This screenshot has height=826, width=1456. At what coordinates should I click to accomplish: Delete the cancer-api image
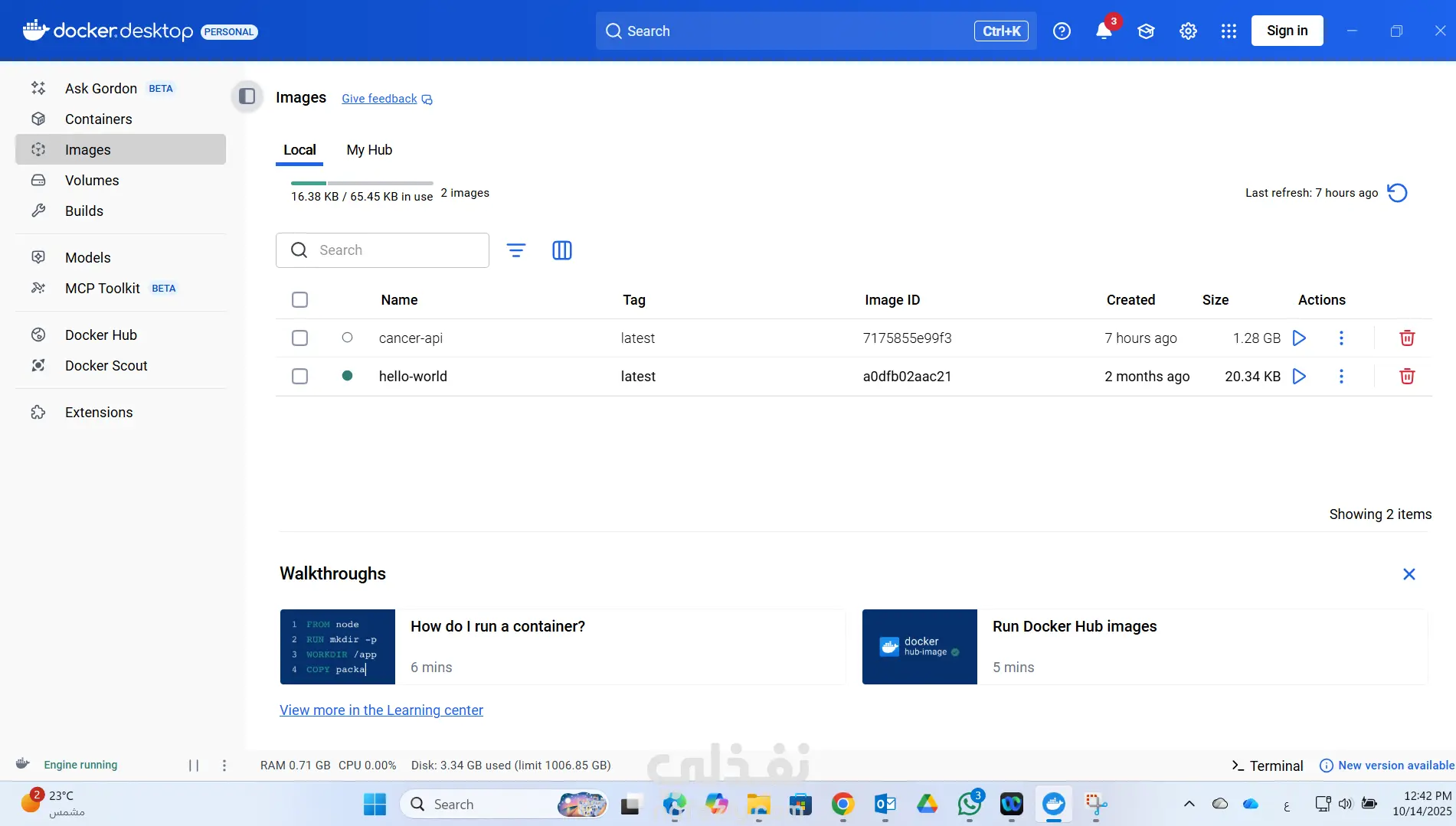[x=1407, y=338]
